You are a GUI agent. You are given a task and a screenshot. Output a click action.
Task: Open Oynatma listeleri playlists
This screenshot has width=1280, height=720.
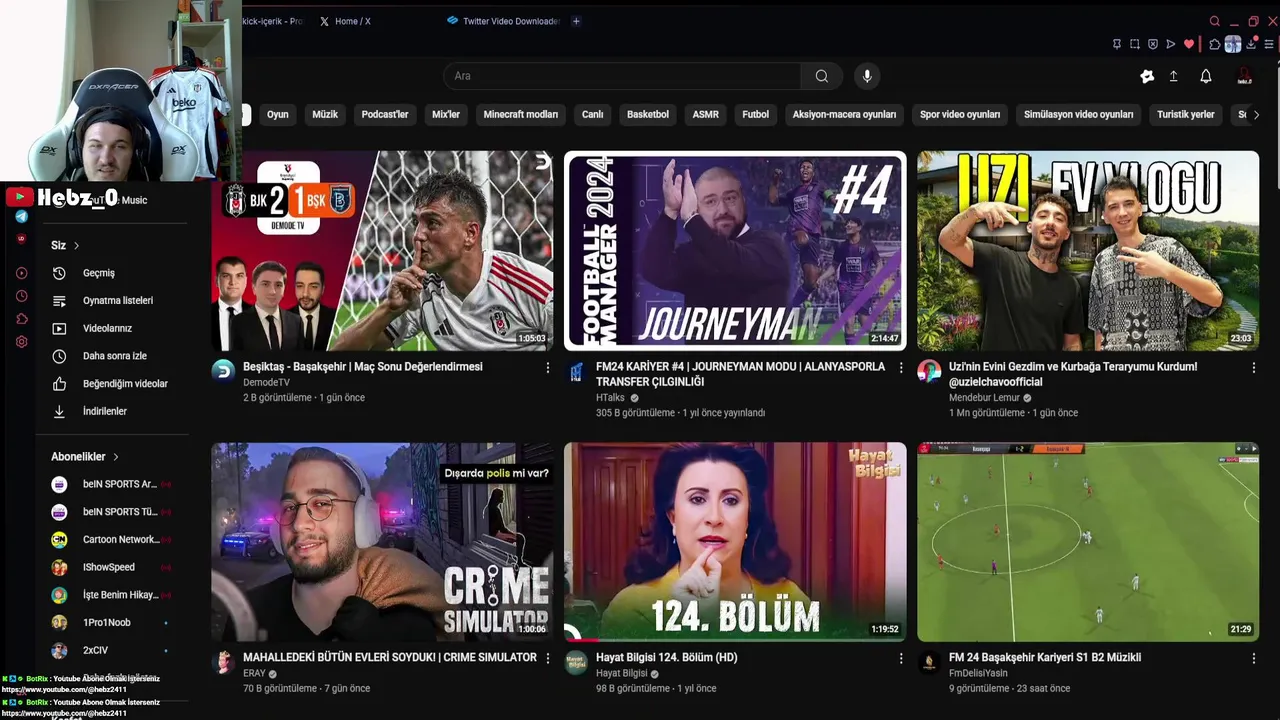[112, 301]
